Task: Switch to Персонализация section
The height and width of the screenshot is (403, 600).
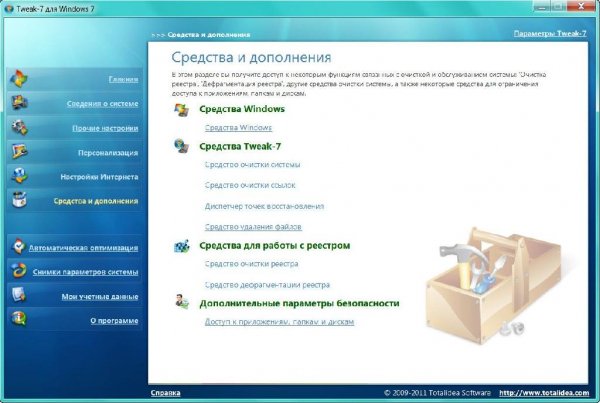Action: click(x=108, y=153)
